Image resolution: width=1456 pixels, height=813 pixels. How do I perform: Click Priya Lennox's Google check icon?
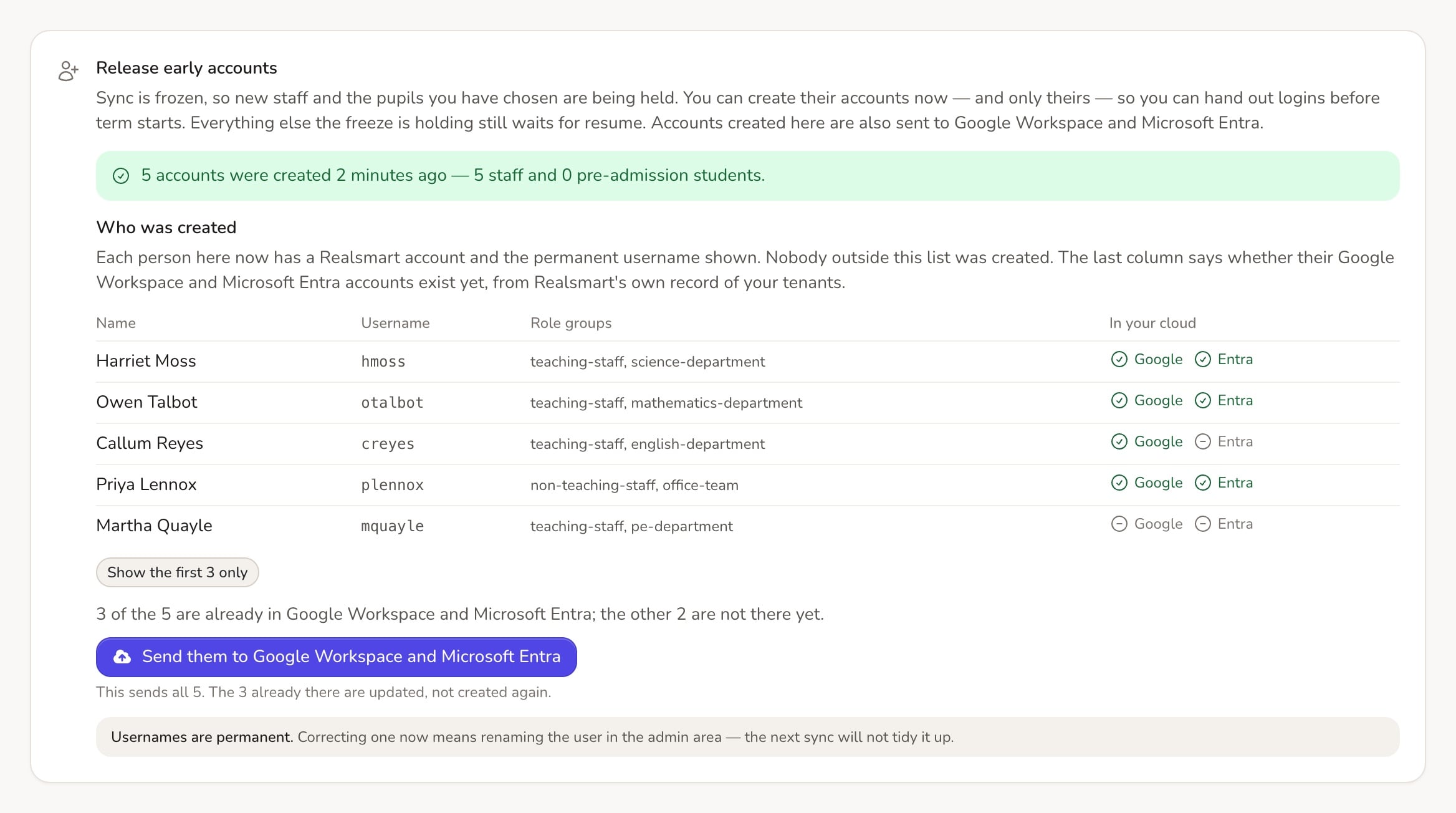click(1119, 483)
